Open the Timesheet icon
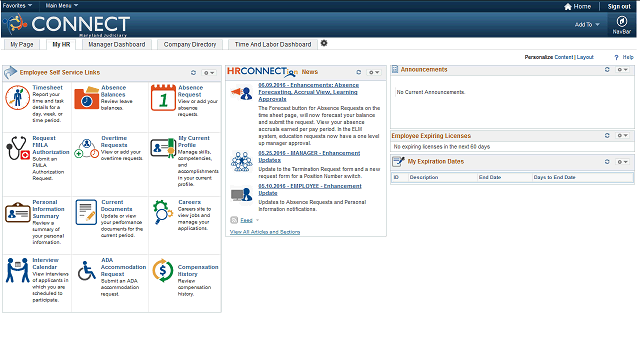This screenshot has height=360, width=640. pyautogui.click(x=17, y=98)
